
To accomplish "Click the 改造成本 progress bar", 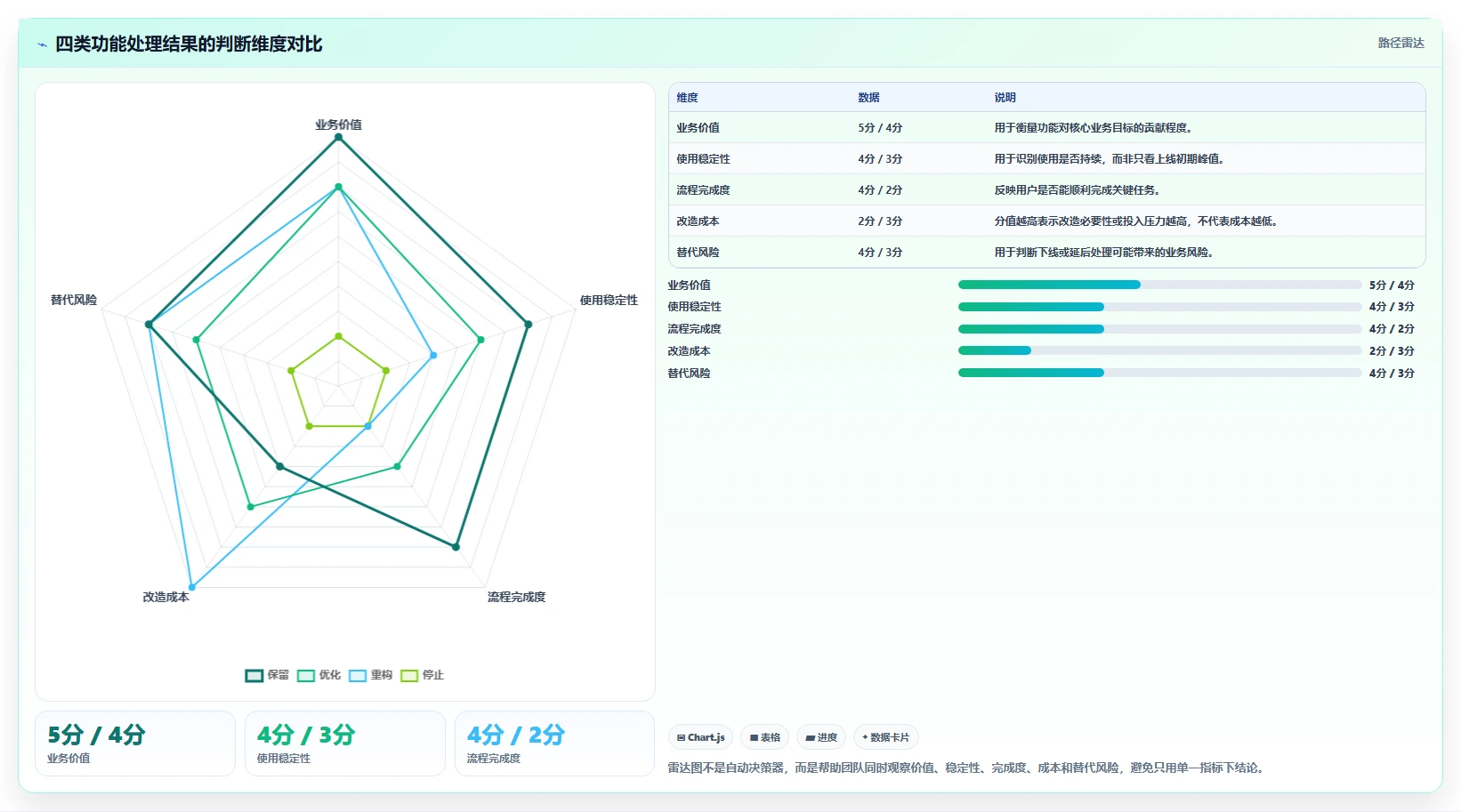I will pos(1159,350).
